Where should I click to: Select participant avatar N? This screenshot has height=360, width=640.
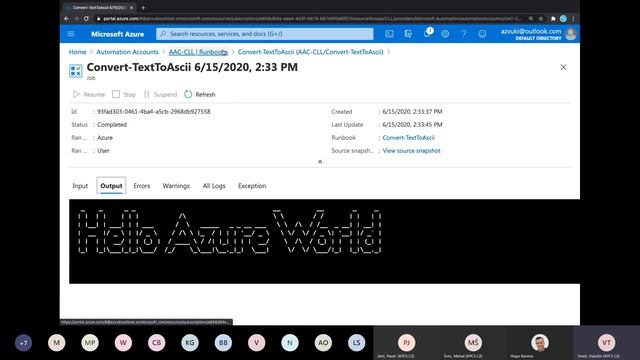[x=290, y=343]
